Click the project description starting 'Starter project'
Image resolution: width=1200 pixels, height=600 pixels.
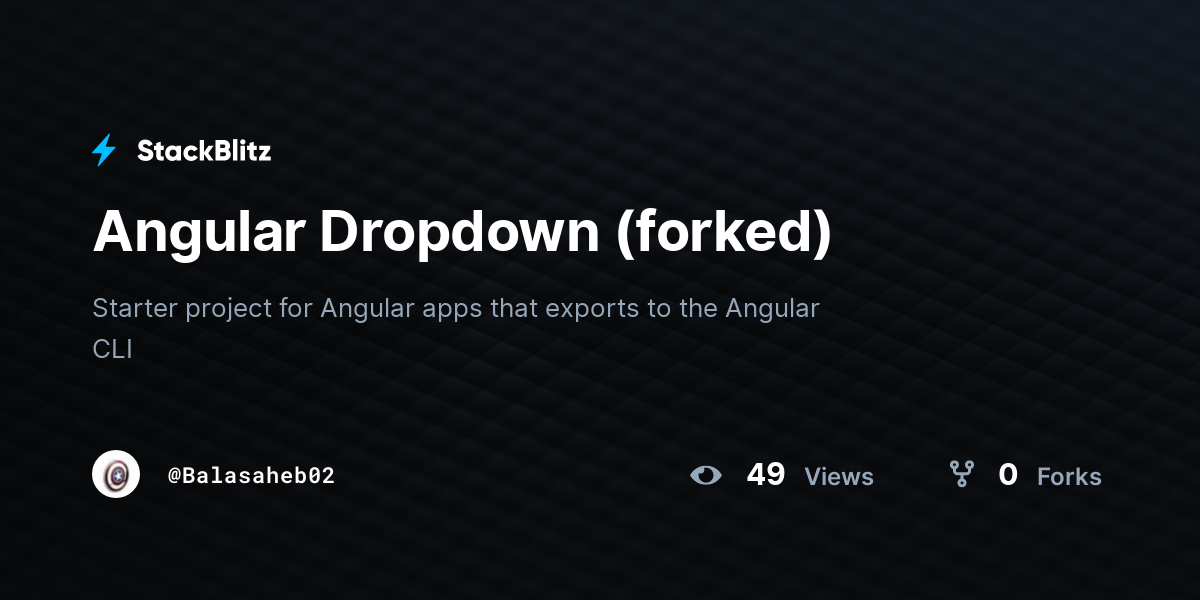click(x=456, y=328)
